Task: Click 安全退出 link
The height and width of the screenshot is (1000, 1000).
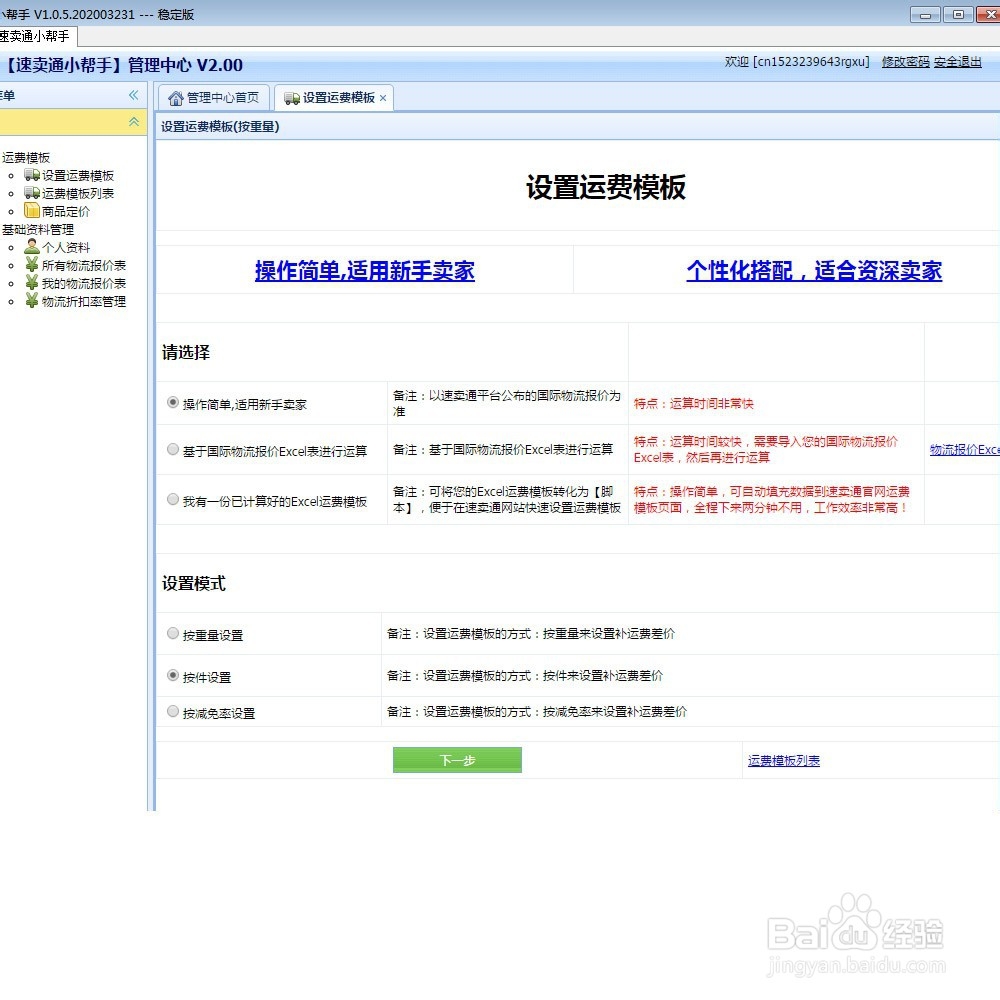Action: click(x=958, y=62)
